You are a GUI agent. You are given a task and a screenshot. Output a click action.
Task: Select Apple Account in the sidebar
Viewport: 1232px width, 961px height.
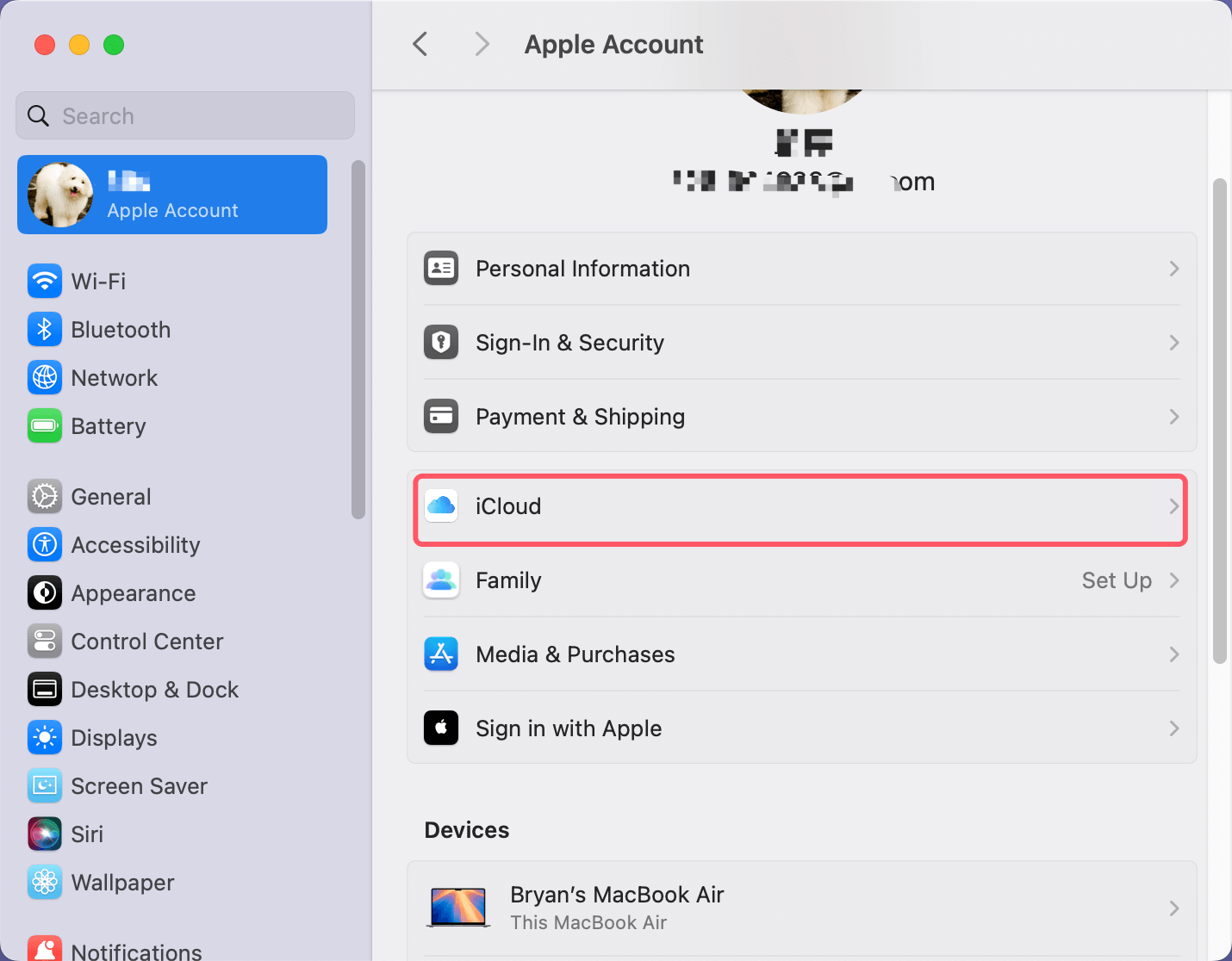(x=172, y=195)
